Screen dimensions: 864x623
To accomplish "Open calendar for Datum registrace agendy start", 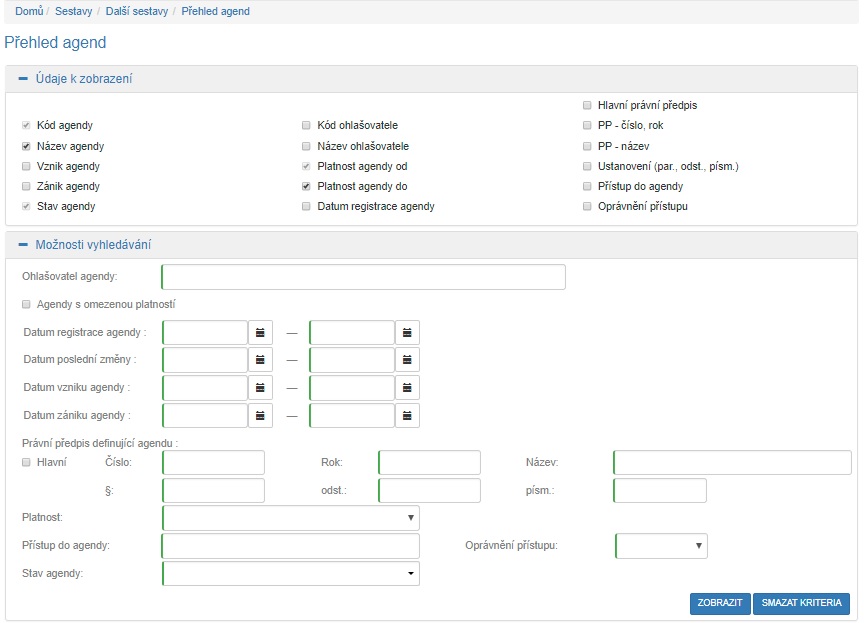I will click(260, 332).
